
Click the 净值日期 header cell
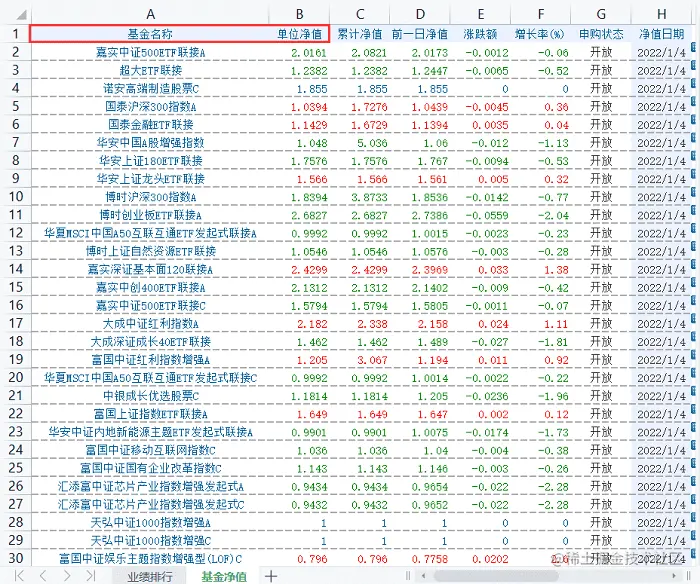pos(662,34)
